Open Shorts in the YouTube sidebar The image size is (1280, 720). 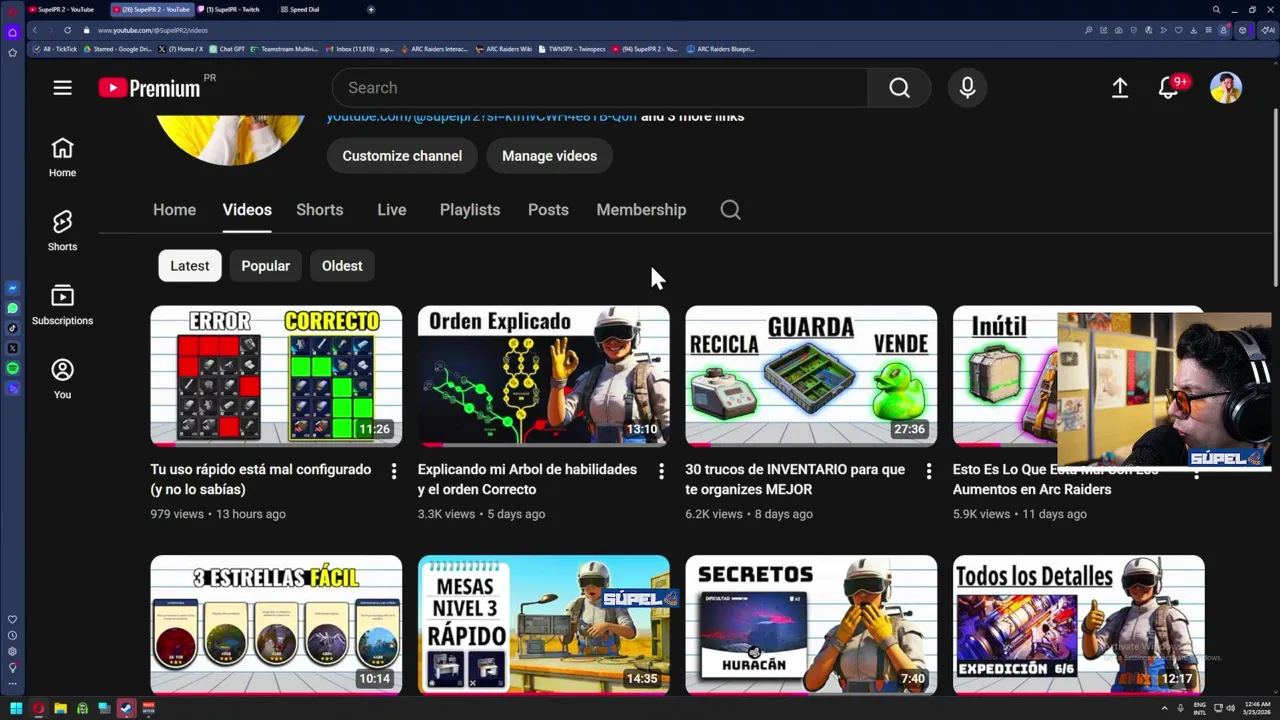point(62,231)
